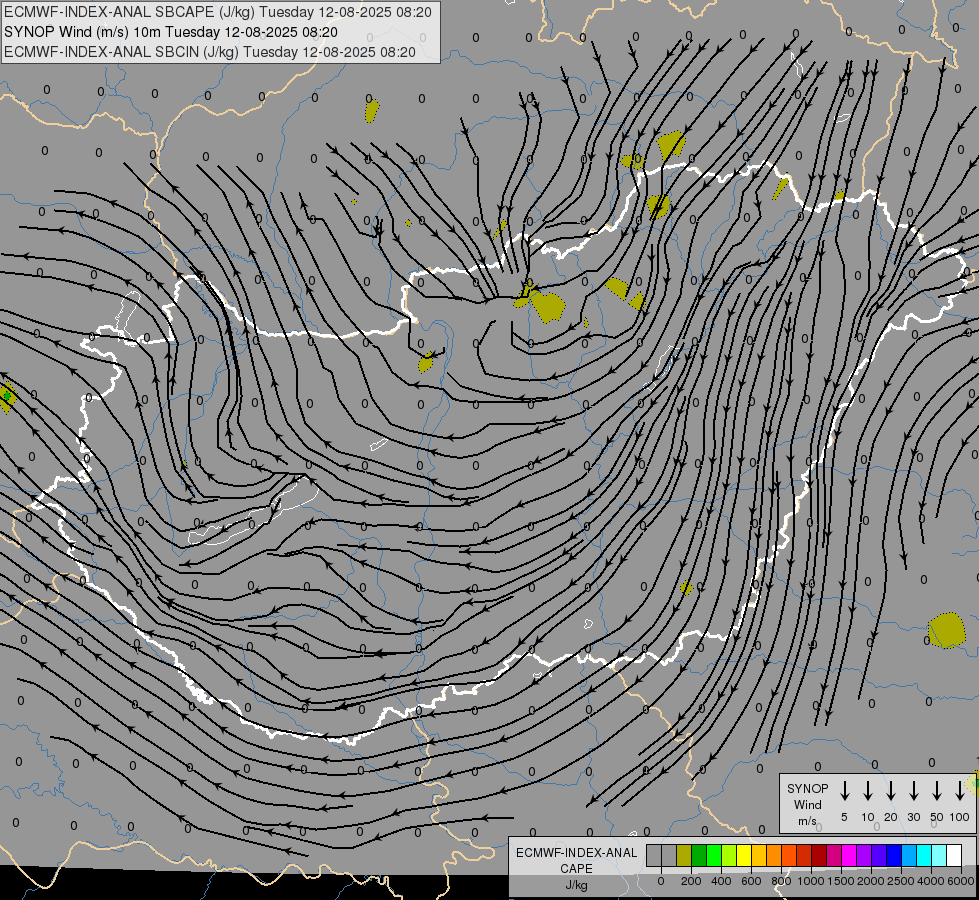Pick the pale cyan swatch after 4000 tick
This screenshot has width=979, height=900.
click(938, 856)
